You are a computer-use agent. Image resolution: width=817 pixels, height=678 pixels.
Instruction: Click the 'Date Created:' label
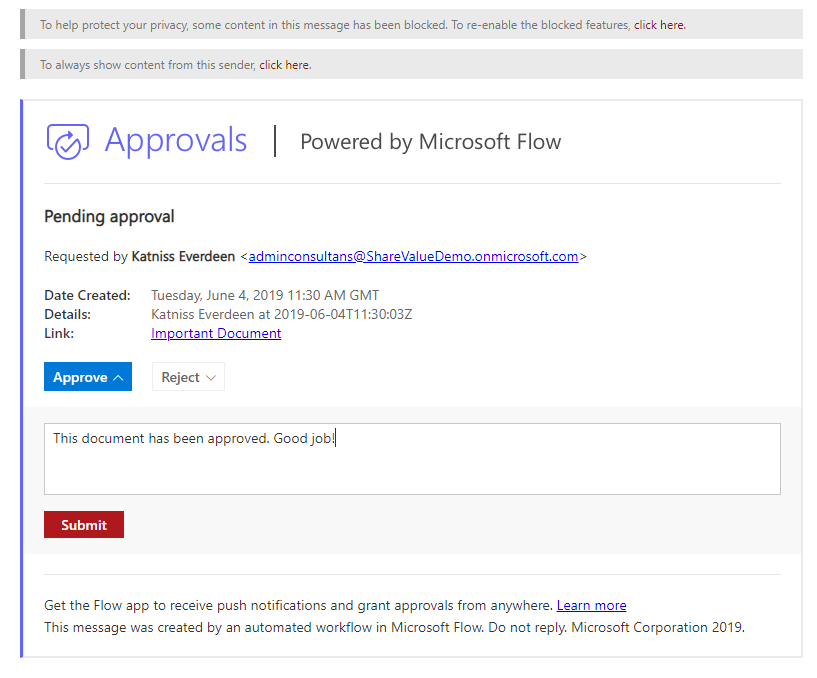point(87,295)
